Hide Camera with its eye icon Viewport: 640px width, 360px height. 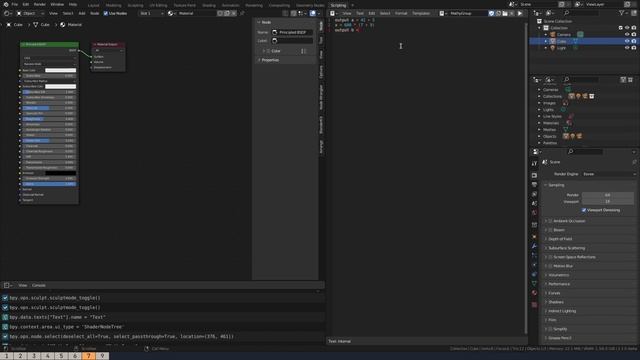click(x=627, y=35)
